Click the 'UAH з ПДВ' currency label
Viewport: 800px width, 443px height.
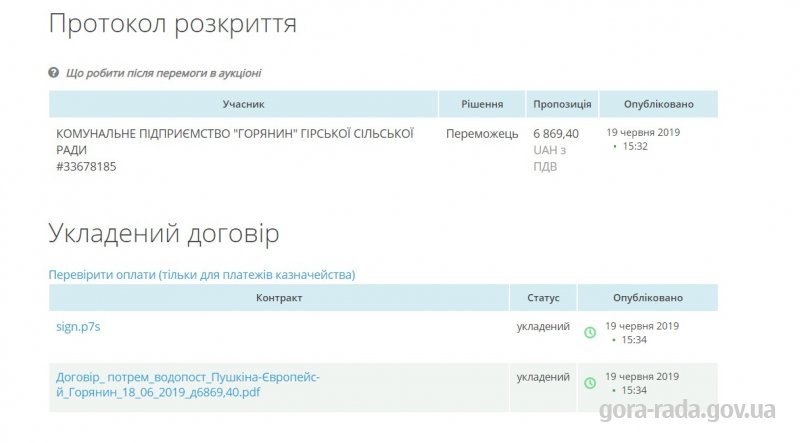[549, 158]
